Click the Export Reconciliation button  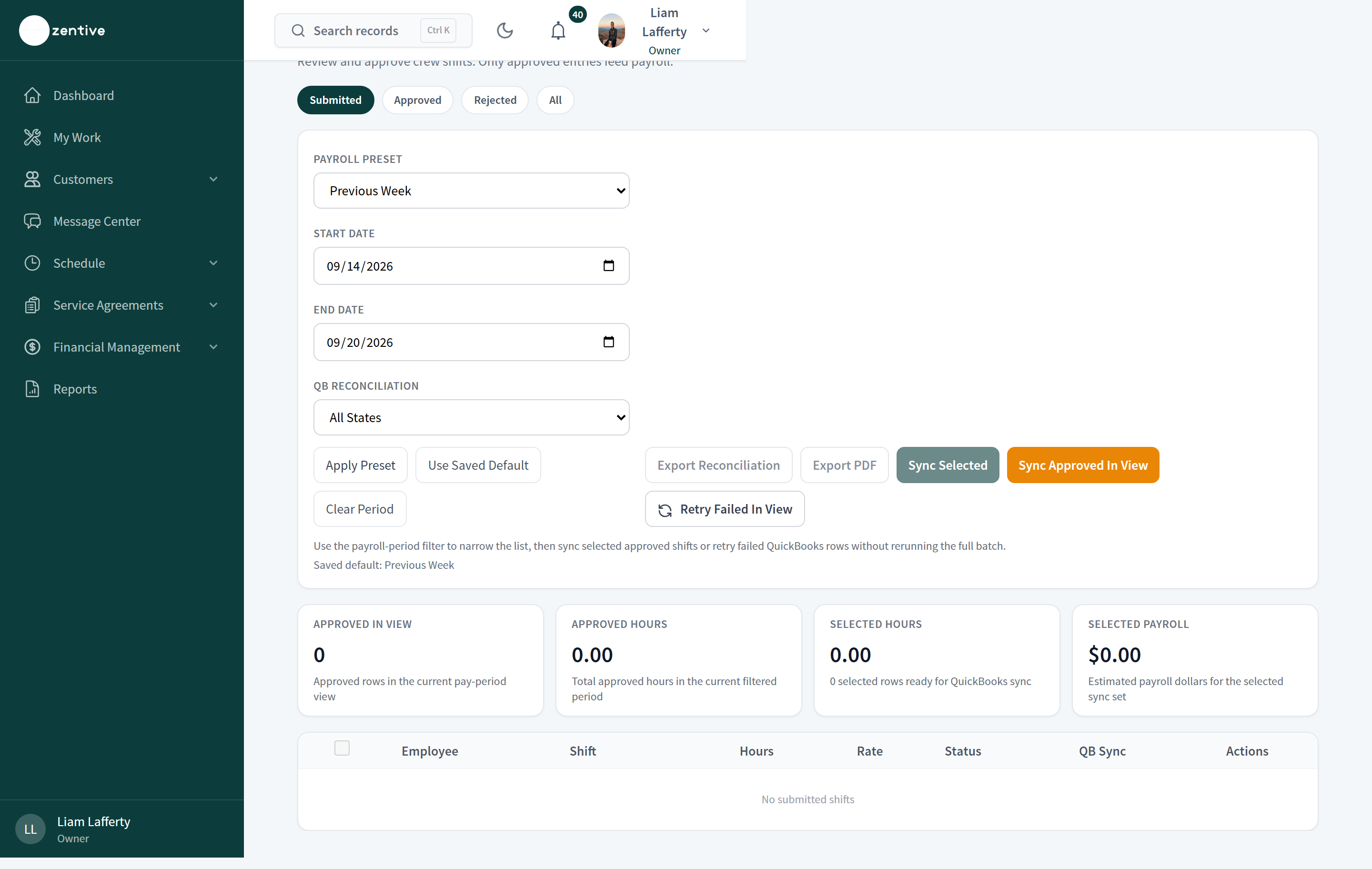718,465
